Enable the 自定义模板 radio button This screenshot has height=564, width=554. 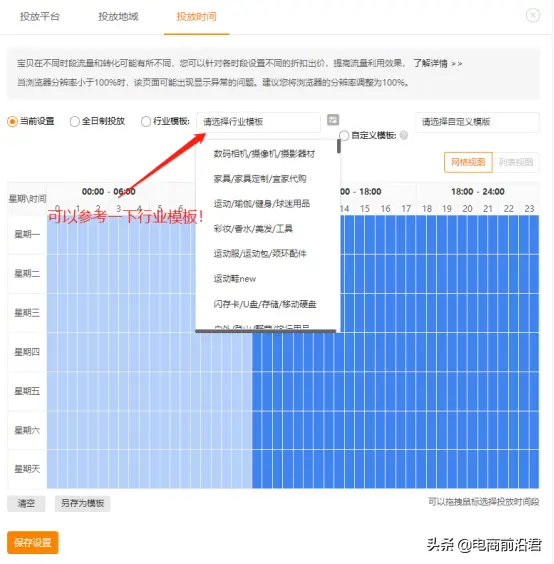[344, 136]
